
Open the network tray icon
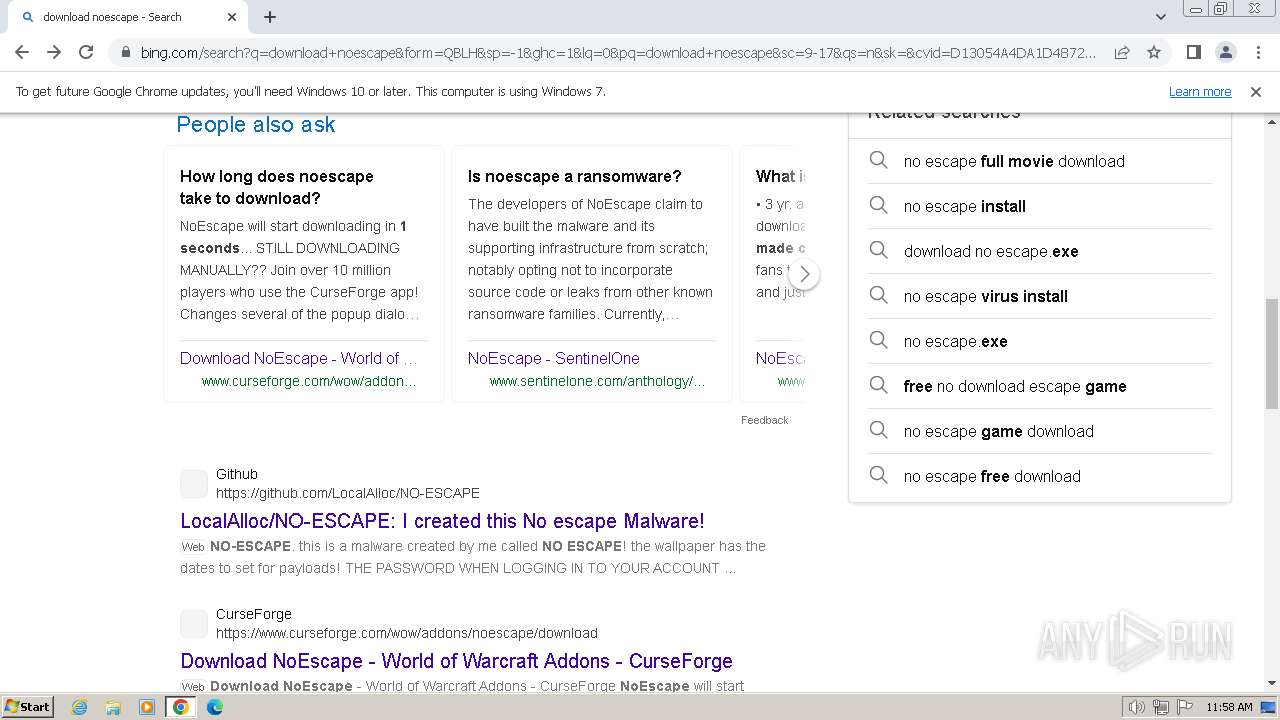(x=1160, y=707)
